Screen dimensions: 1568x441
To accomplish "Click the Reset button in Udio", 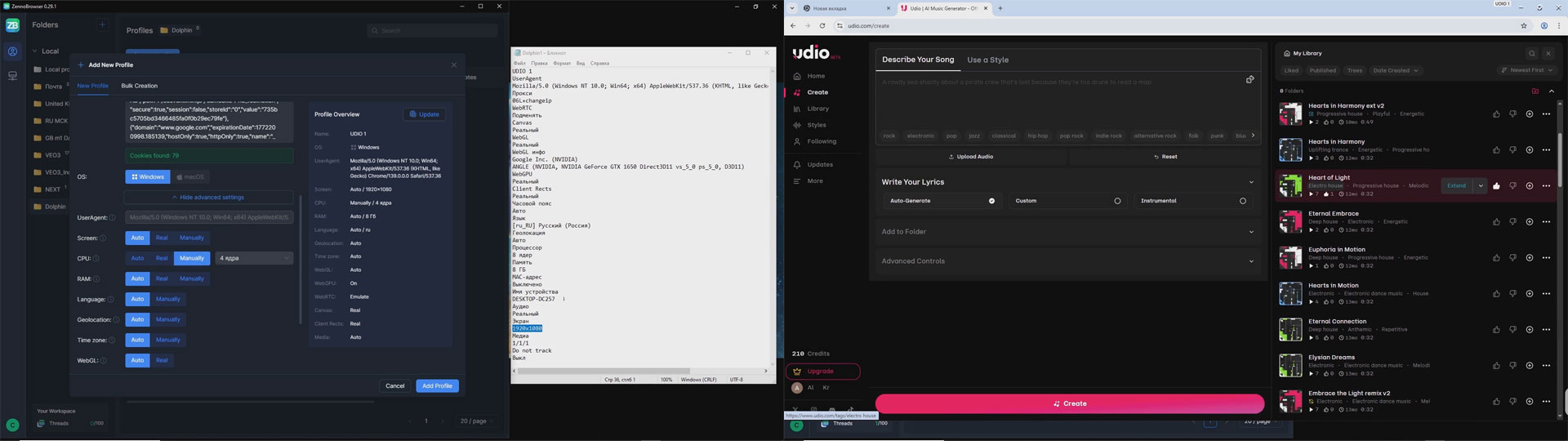I will click(x=1165, y=157).
